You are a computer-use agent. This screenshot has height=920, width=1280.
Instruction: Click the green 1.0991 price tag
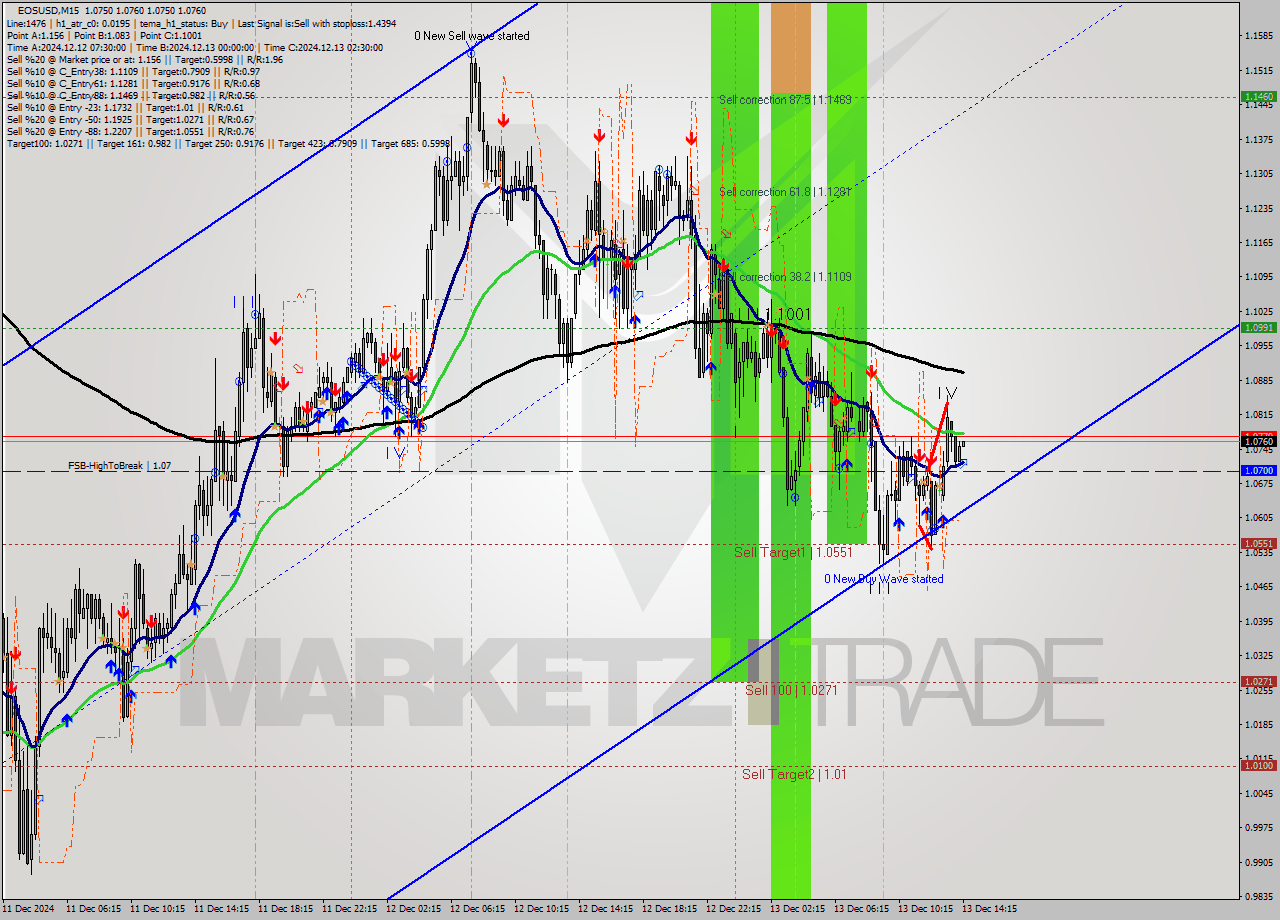[1258, 327]
